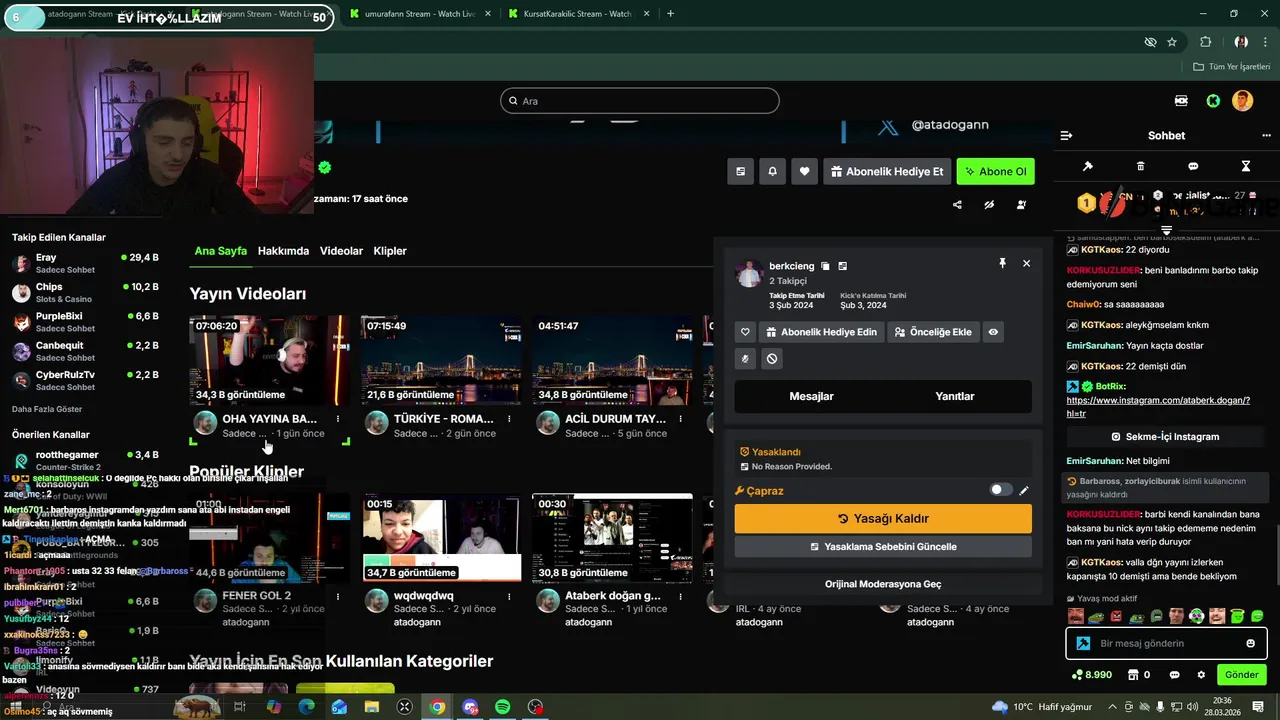Open options for Ataberk doğan clip
Image resolution: width=1280 pixels, height=720 pixels.
680,596
